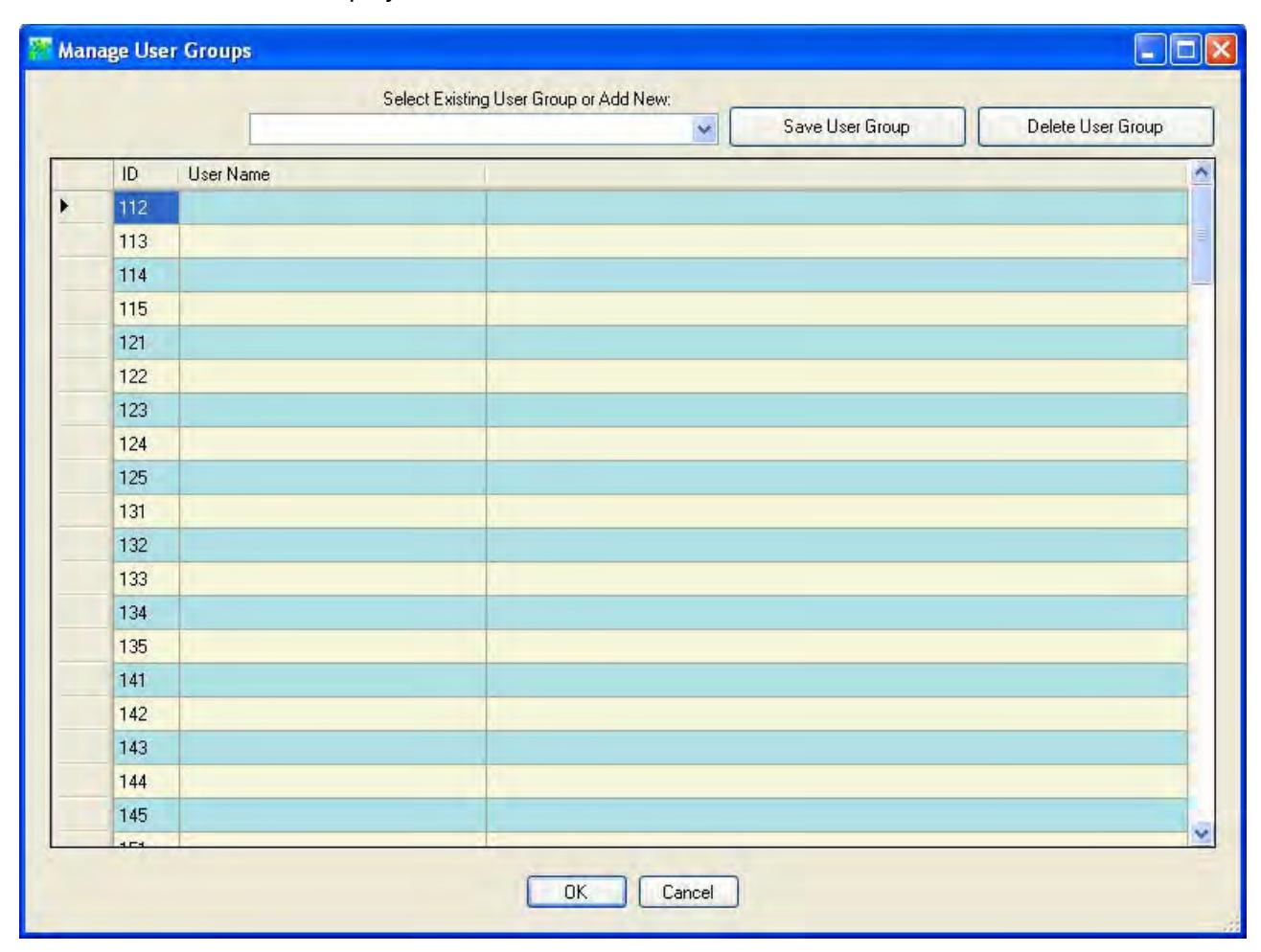Click the scrollbar up arrow
1261x952 pixels.
(x=1202, y=172)
